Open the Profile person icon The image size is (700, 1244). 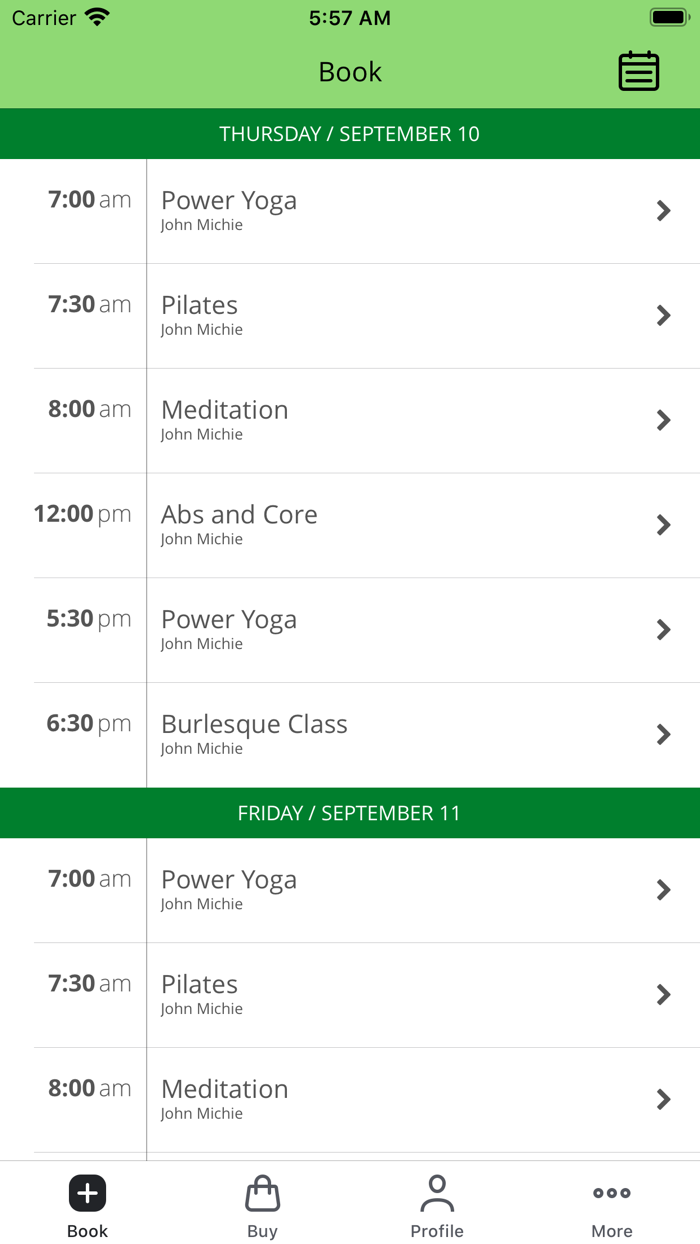(437, 1193)
